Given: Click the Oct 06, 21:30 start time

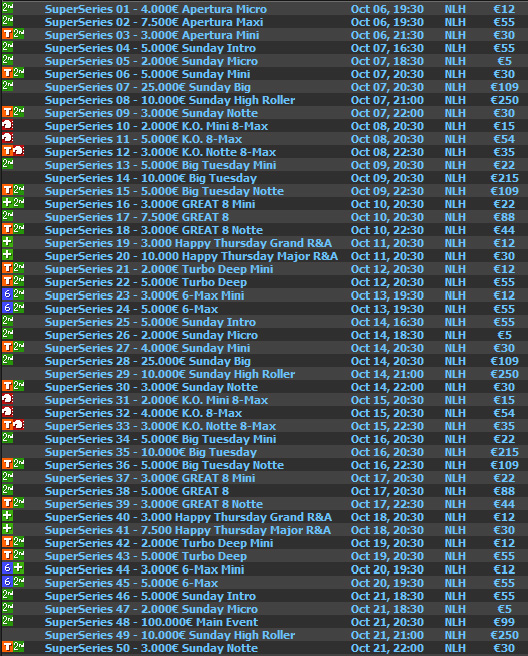Looking at the screenshot, I should tap(387, 35).
